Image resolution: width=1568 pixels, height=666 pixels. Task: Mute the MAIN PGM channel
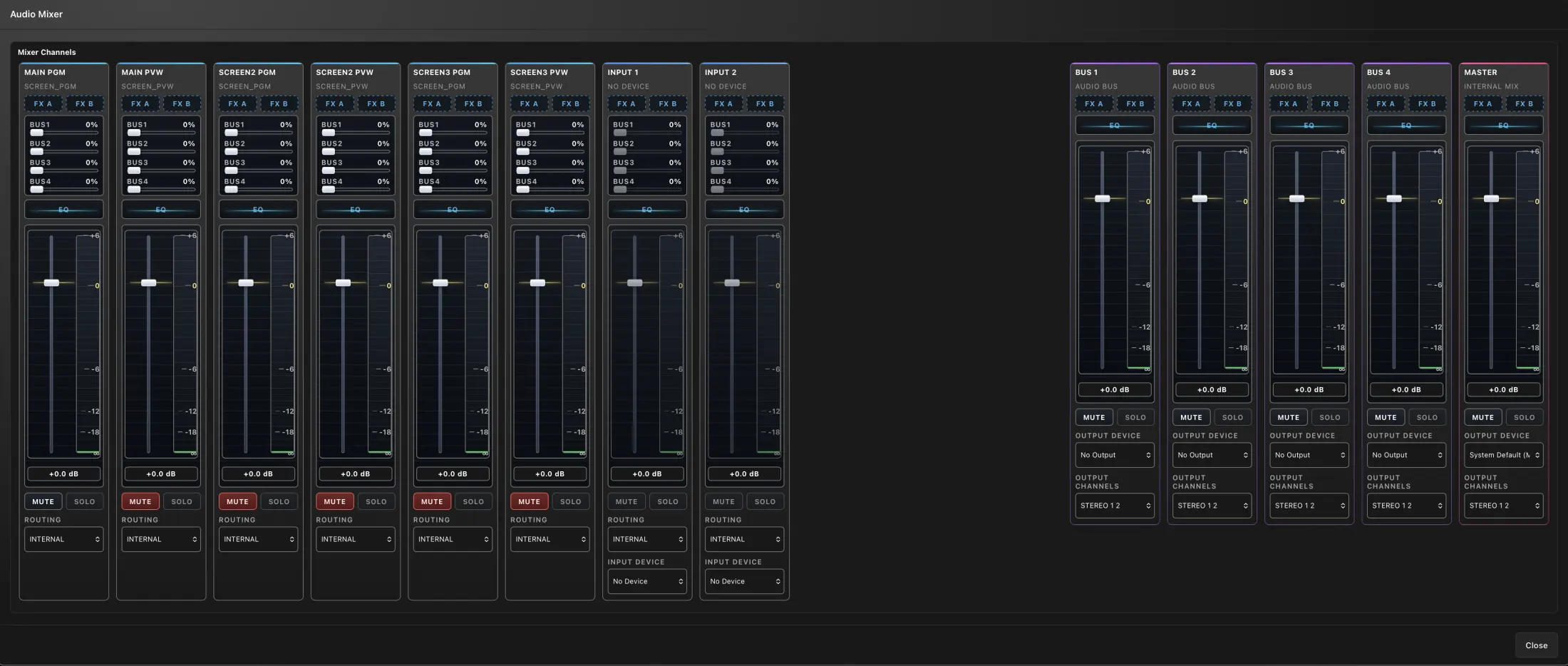click(43, 501)
